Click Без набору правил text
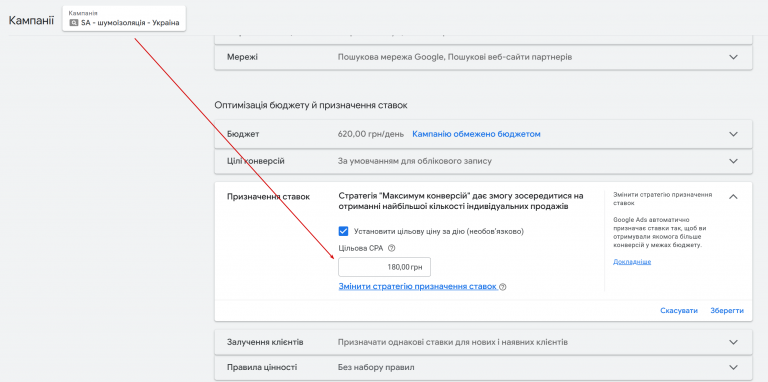 tap(376, 367)
